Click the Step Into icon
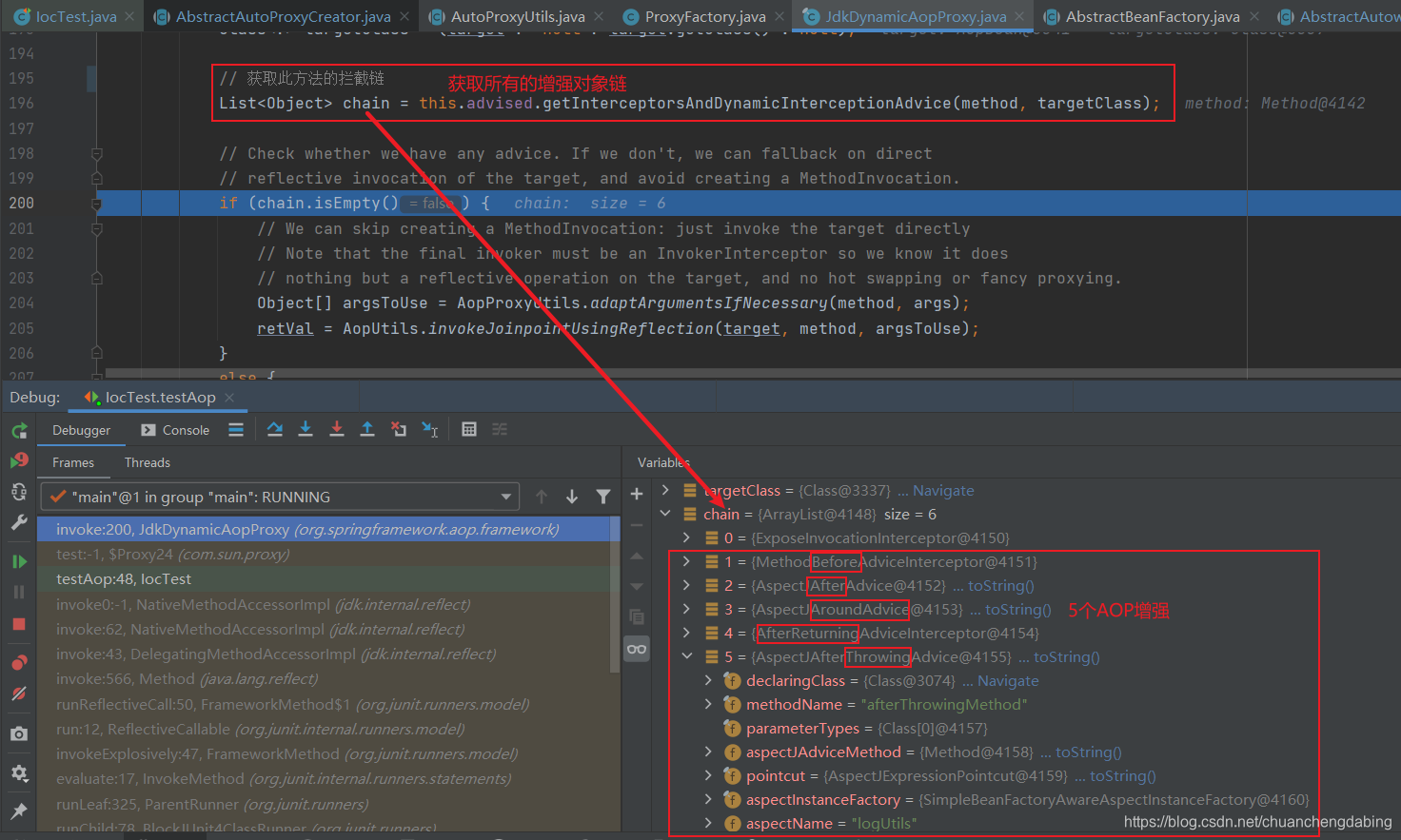The image size is (1401, 840). [306, 430]
